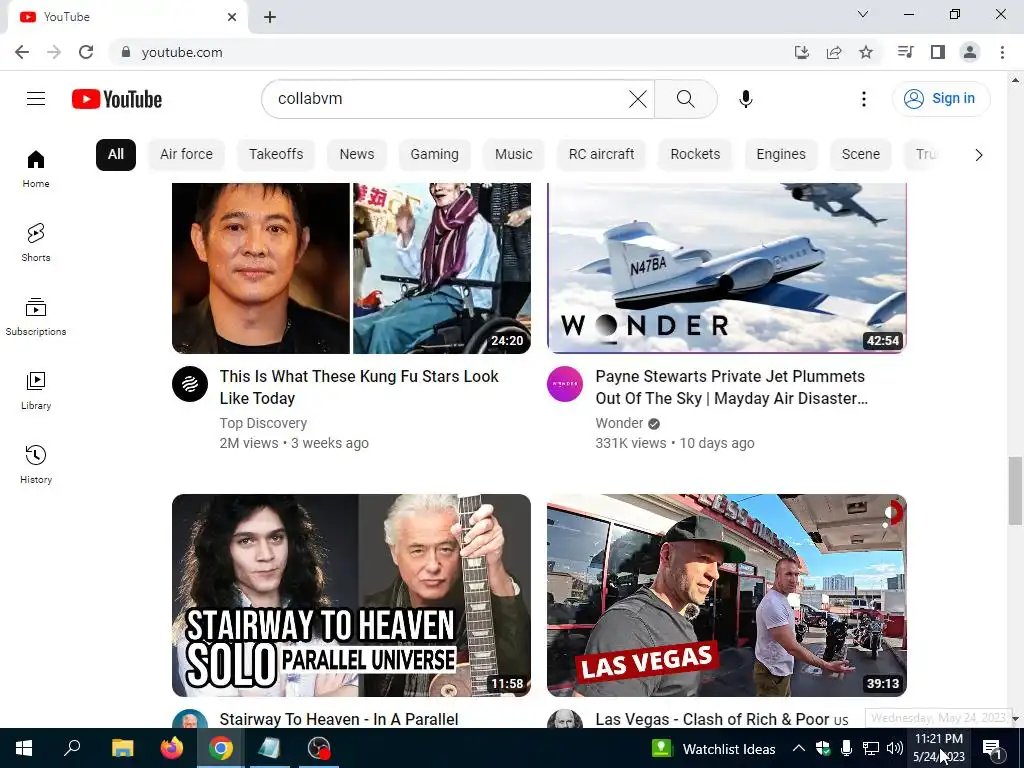Select the Rockets chip
This screenshot has width=1024, height=768.
click(695, 155)
